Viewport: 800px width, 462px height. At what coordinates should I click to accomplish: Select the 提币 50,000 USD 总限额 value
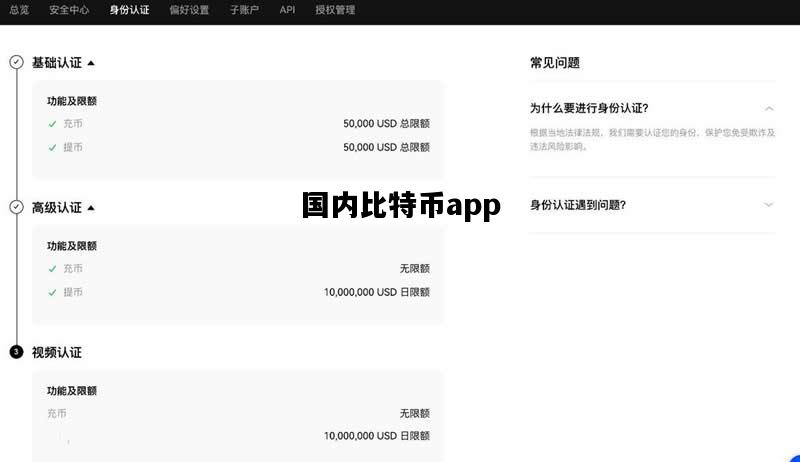[x=386, y=147]
